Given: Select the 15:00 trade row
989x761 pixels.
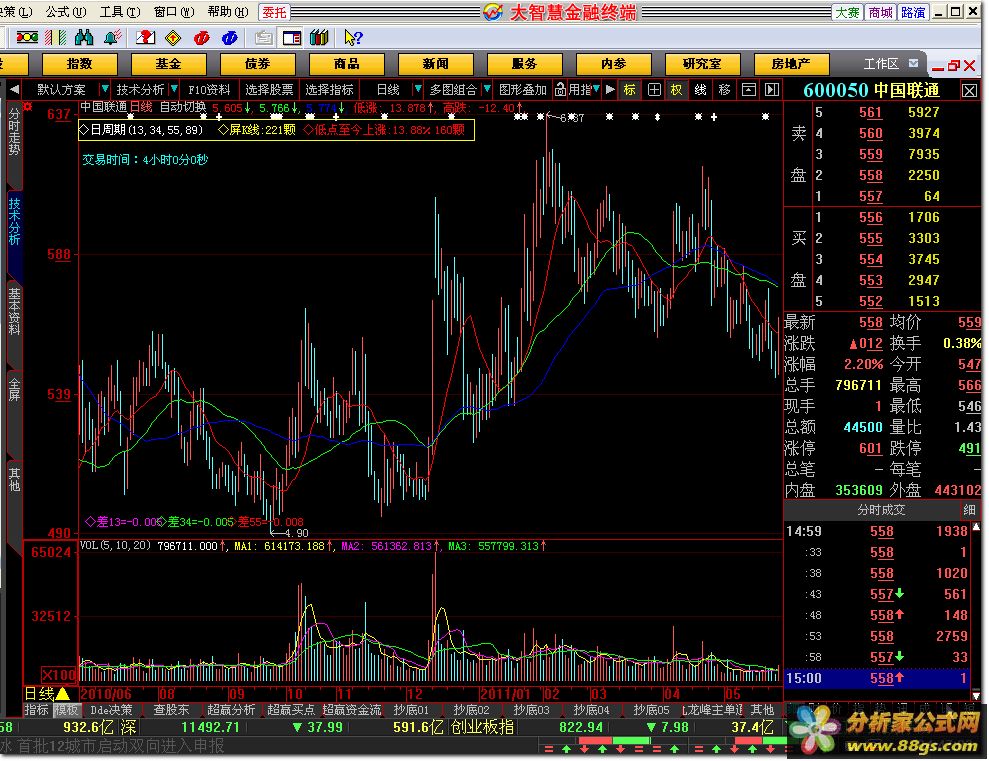Looking at the screenshot, I should point(877,678).
